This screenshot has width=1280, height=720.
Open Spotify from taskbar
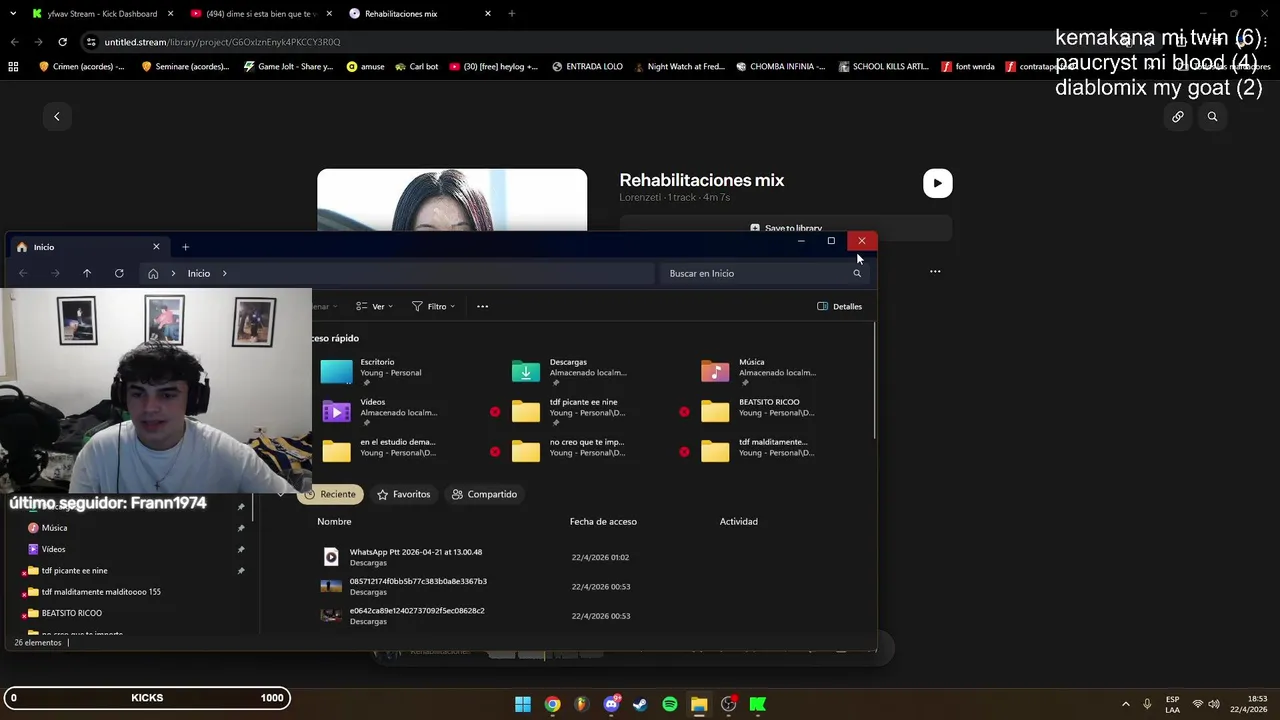(670, 704)
